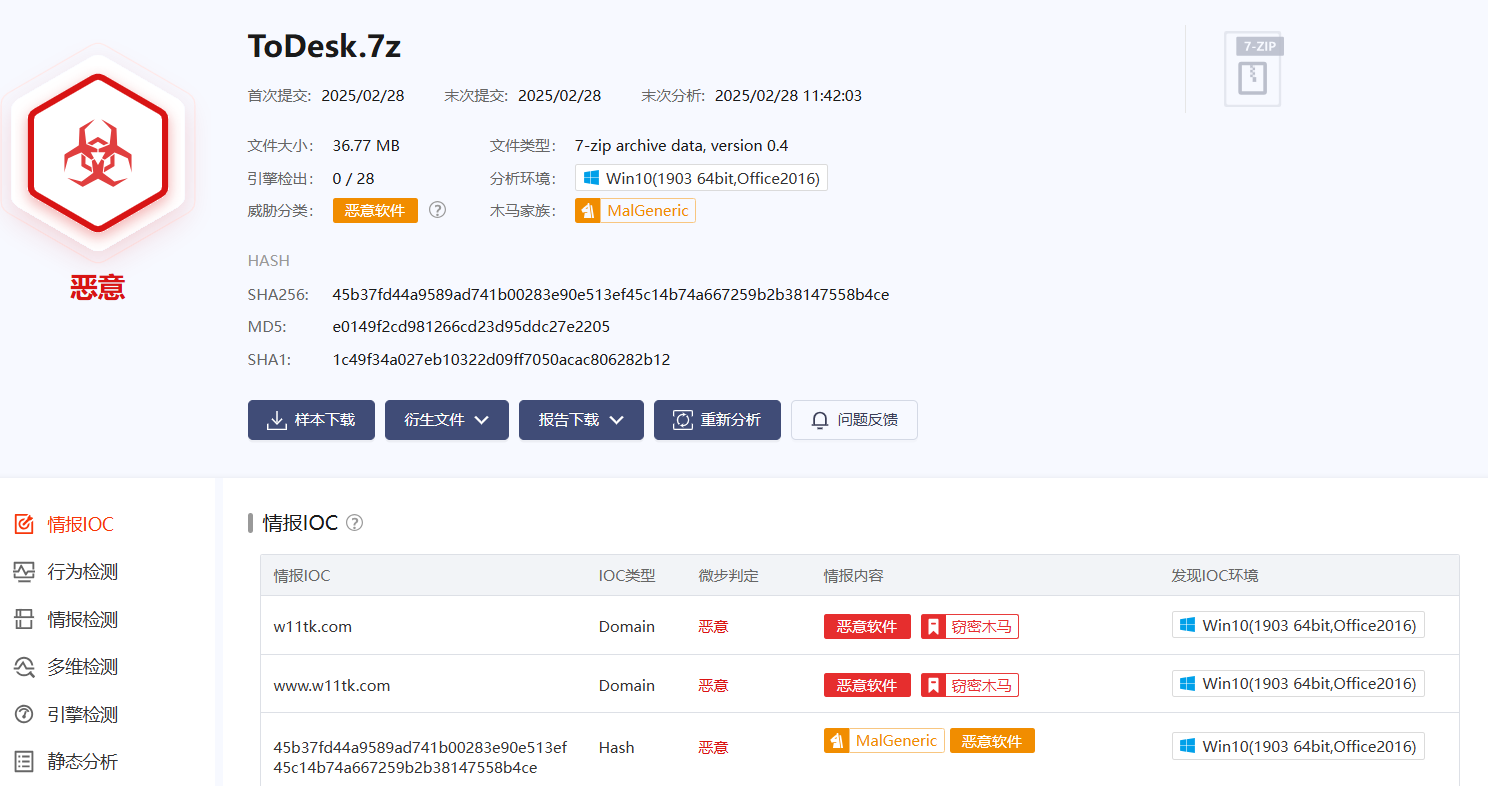Click the Windows logo in 分析环境 tag

click(x=591, y=178)
